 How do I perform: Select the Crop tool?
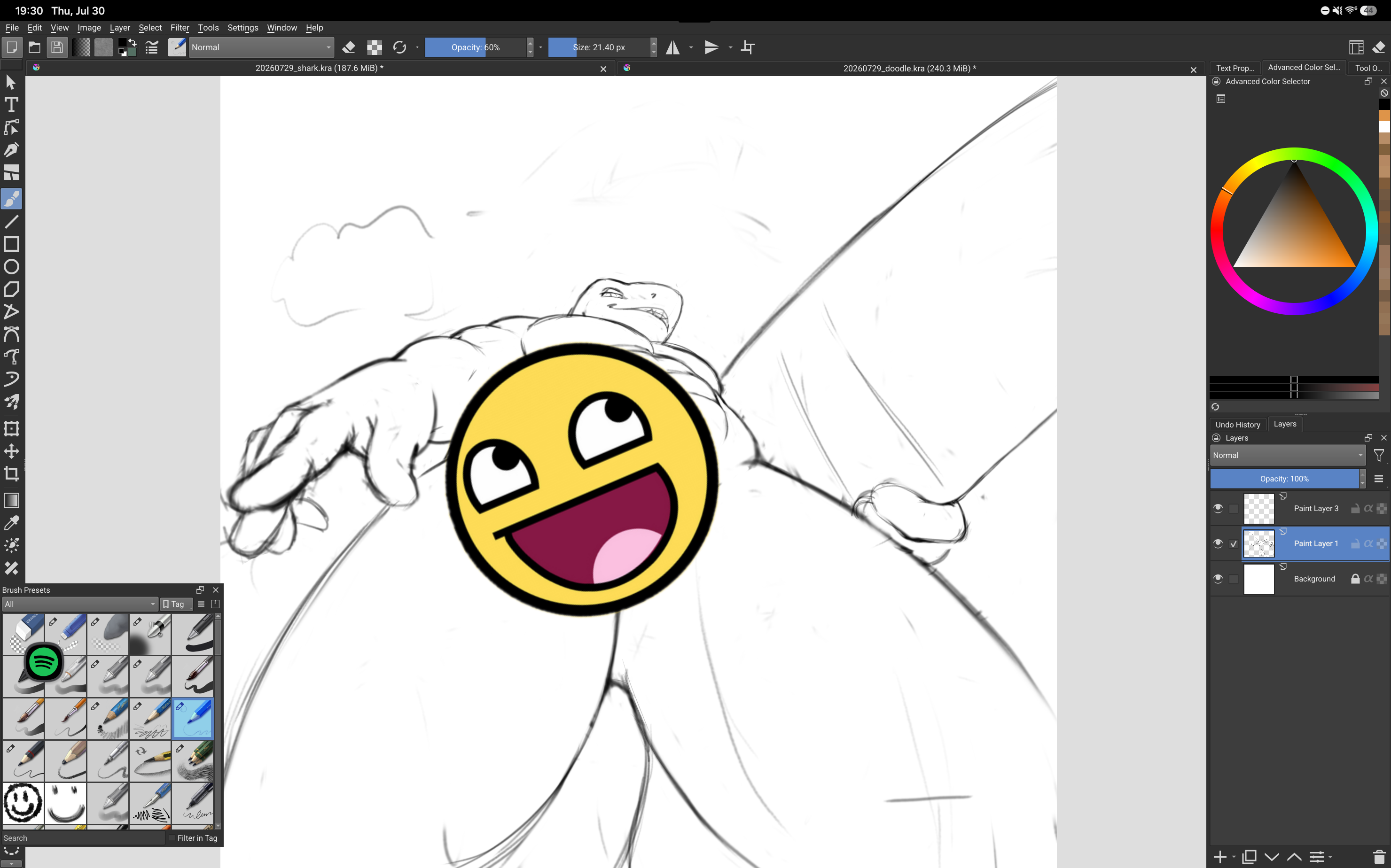(11, 473)
